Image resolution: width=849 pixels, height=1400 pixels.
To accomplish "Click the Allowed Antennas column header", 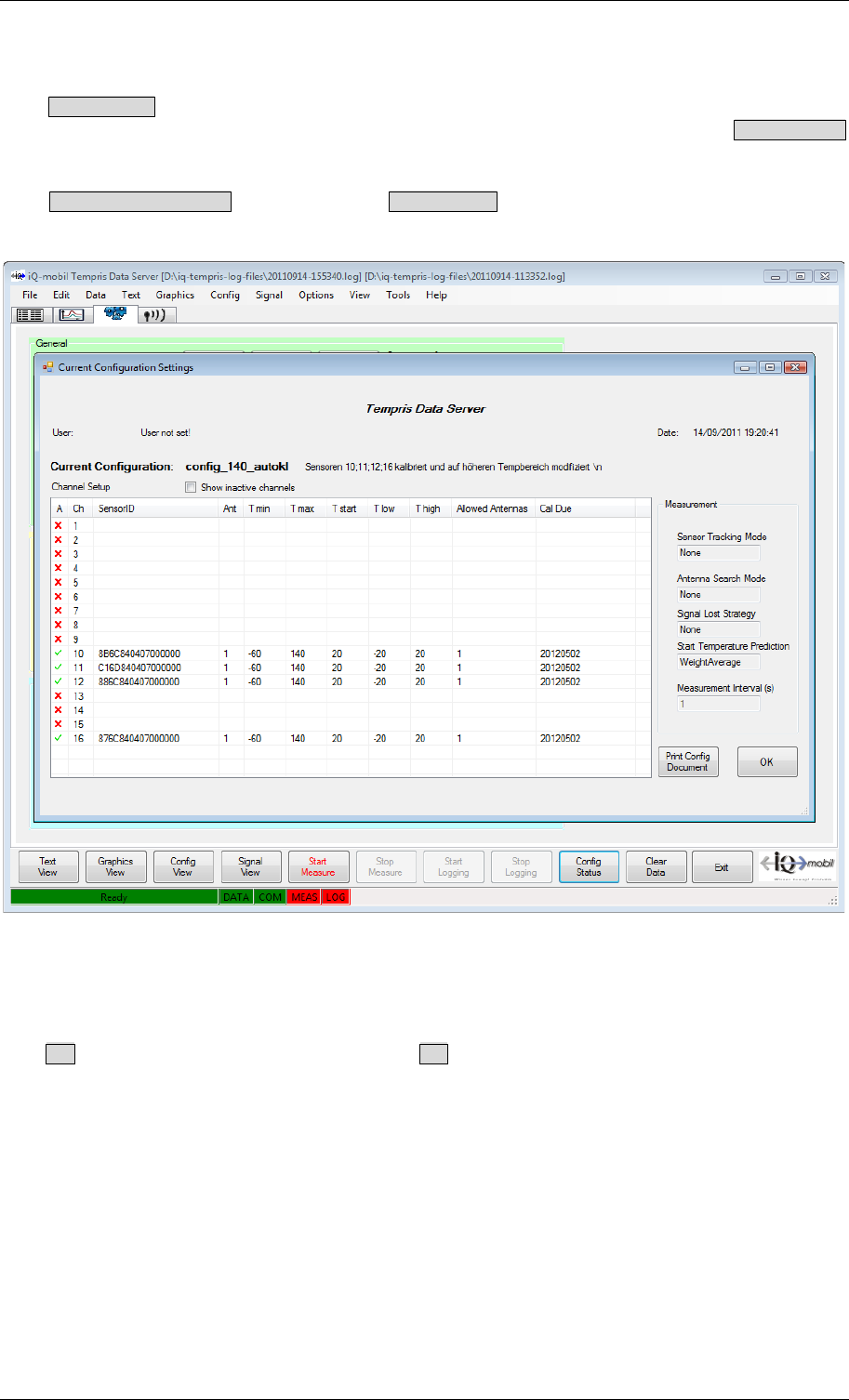I will [x=494, y=508].
